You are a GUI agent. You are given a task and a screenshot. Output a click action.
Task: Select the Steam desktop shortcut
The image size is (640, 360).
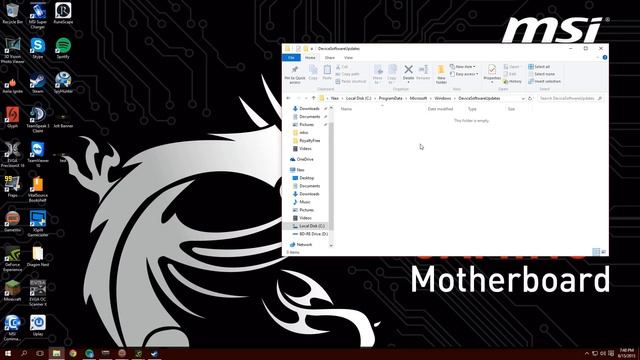point(38,83)
